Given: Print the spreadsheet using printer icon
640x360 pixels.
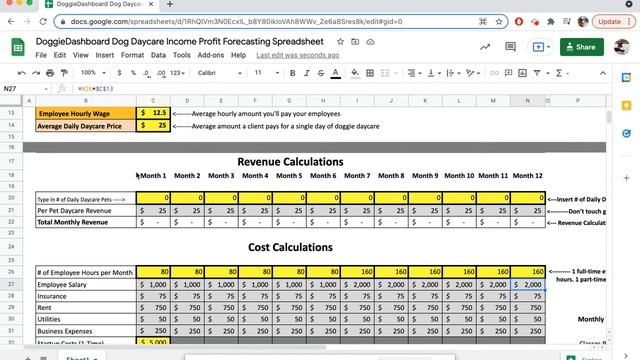Looking at the screenshot, I should [50, 73].
